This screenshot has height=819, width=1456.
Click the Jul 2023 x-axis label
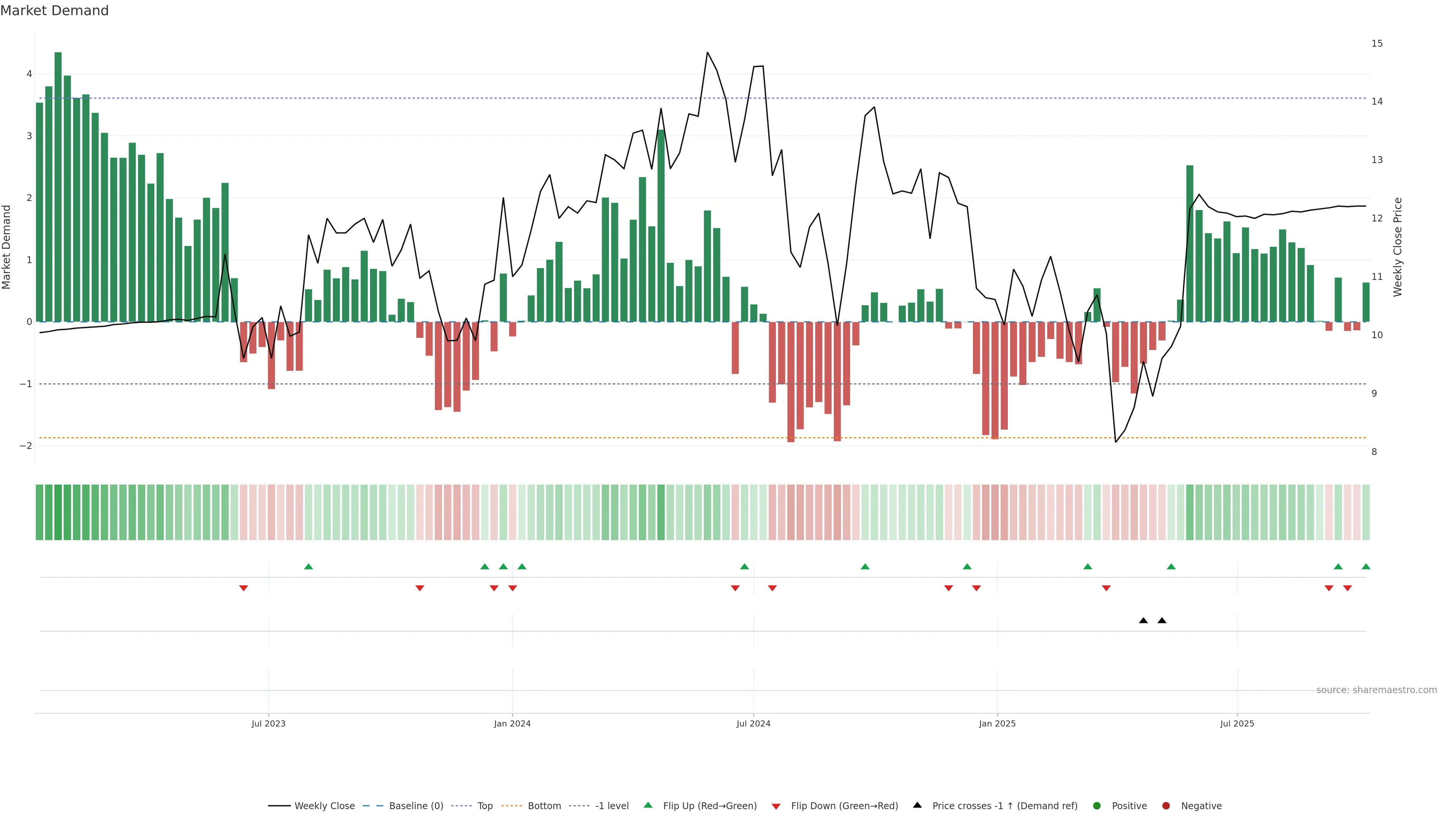click(268, 723)
